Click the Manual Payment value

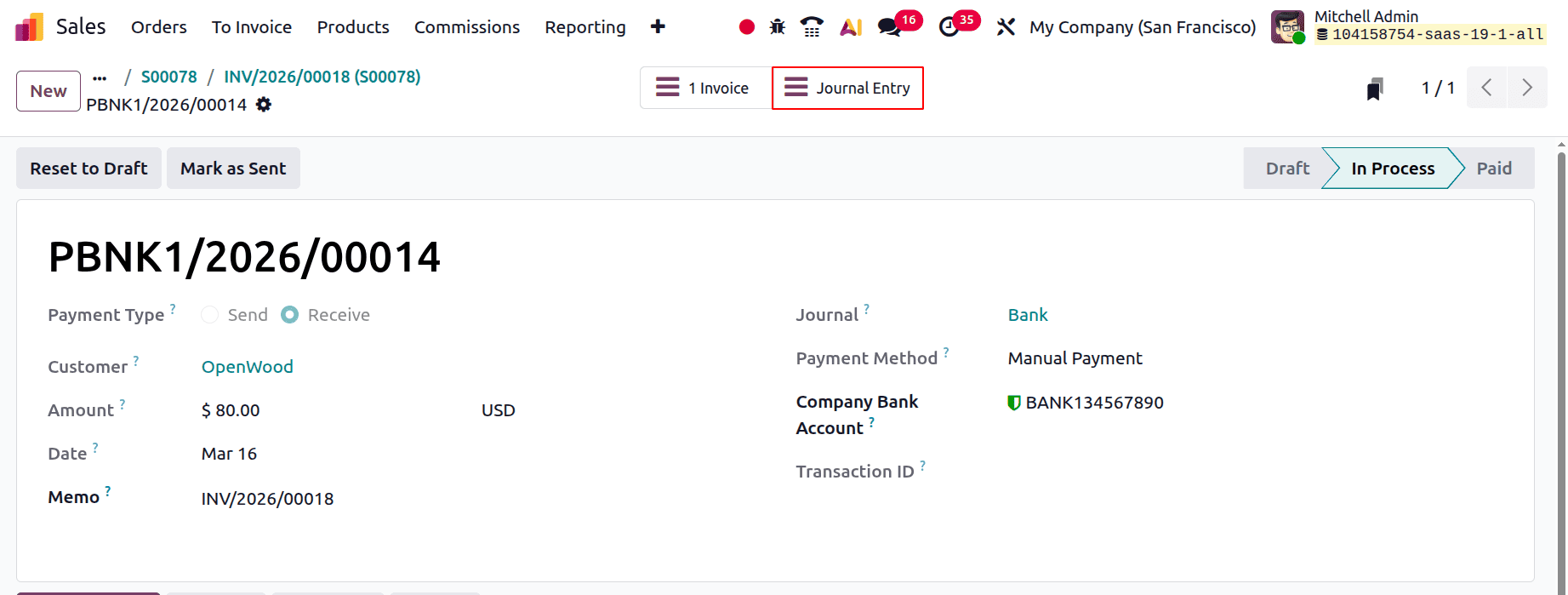click(x=1075, y=358)
